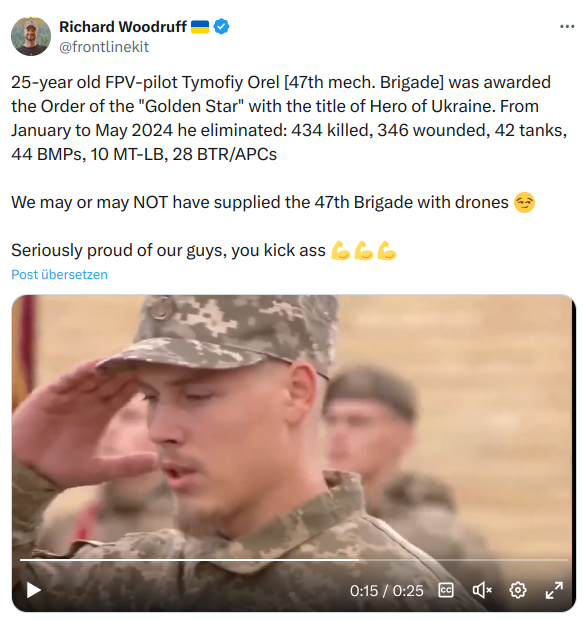The image size is (586, 622).
Task: Click the first flexed biceps emoji
Action: point(341,251)
